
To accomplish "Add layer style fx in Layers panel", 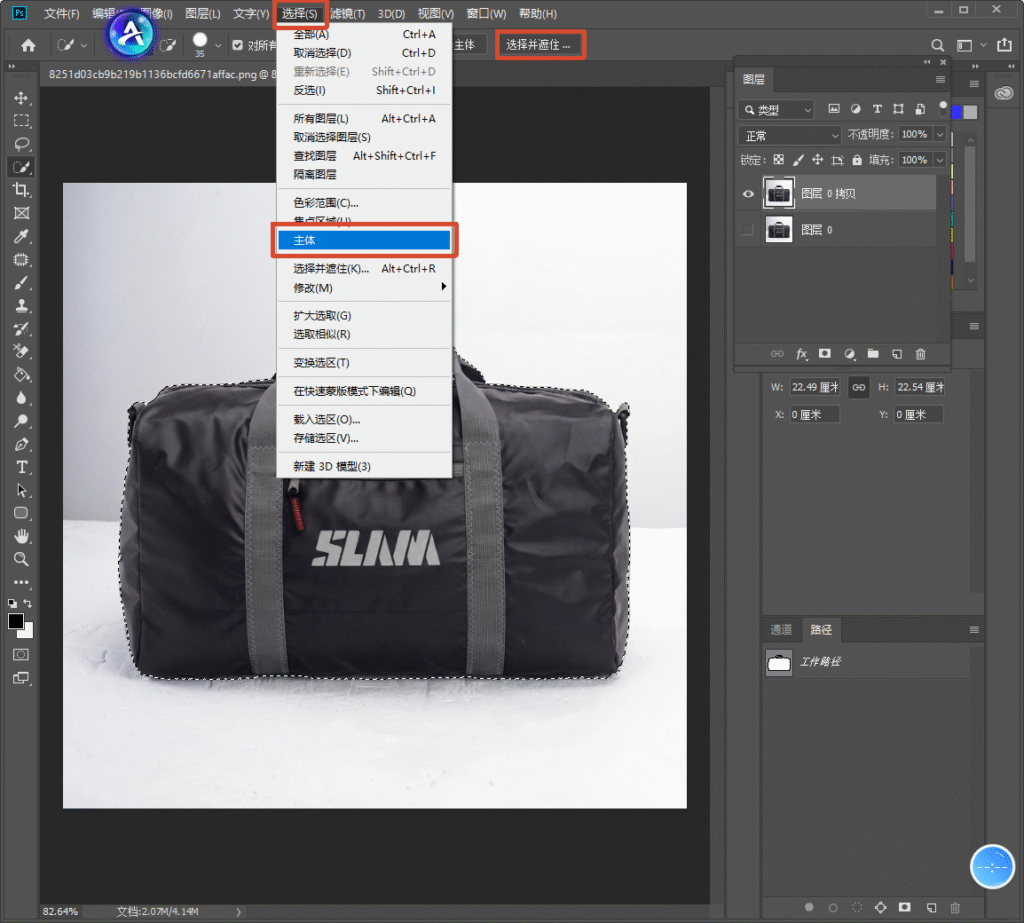I will (x=801, y=354).
